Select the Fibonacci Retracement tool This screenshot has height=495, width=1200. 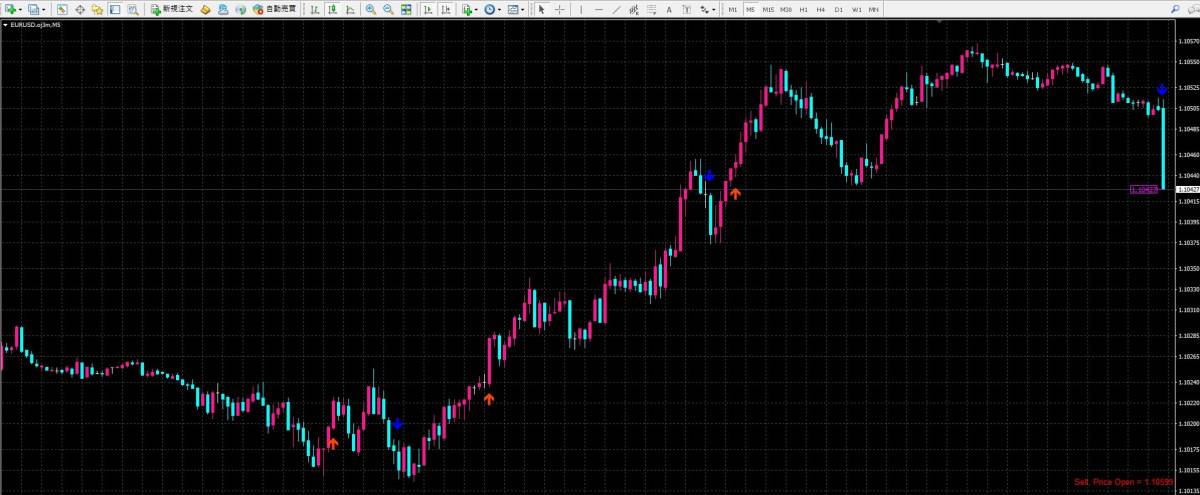point(651,9)
